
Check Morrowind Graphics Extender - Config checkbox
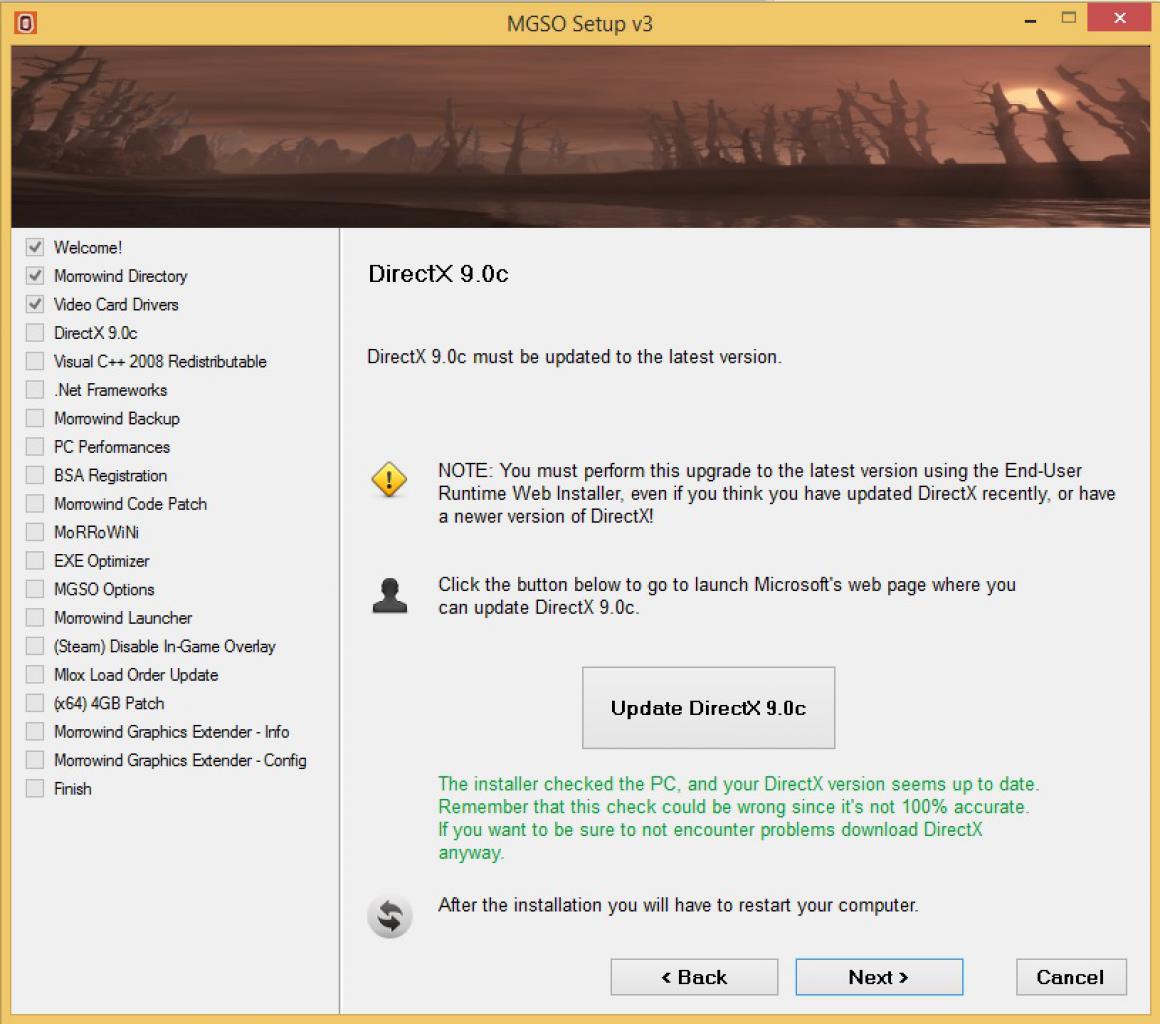tap(35, 759)
